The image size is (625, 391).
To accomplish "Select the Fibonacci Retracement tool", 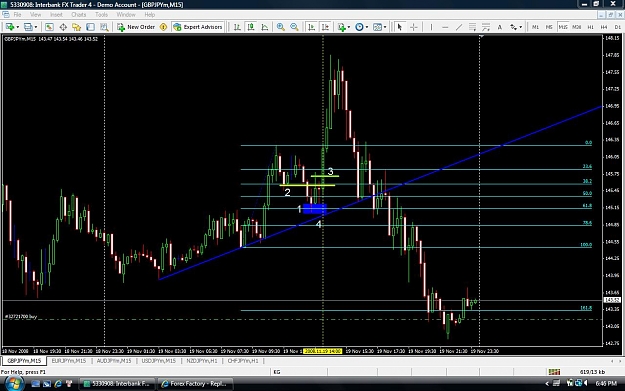I will point(486,27).
